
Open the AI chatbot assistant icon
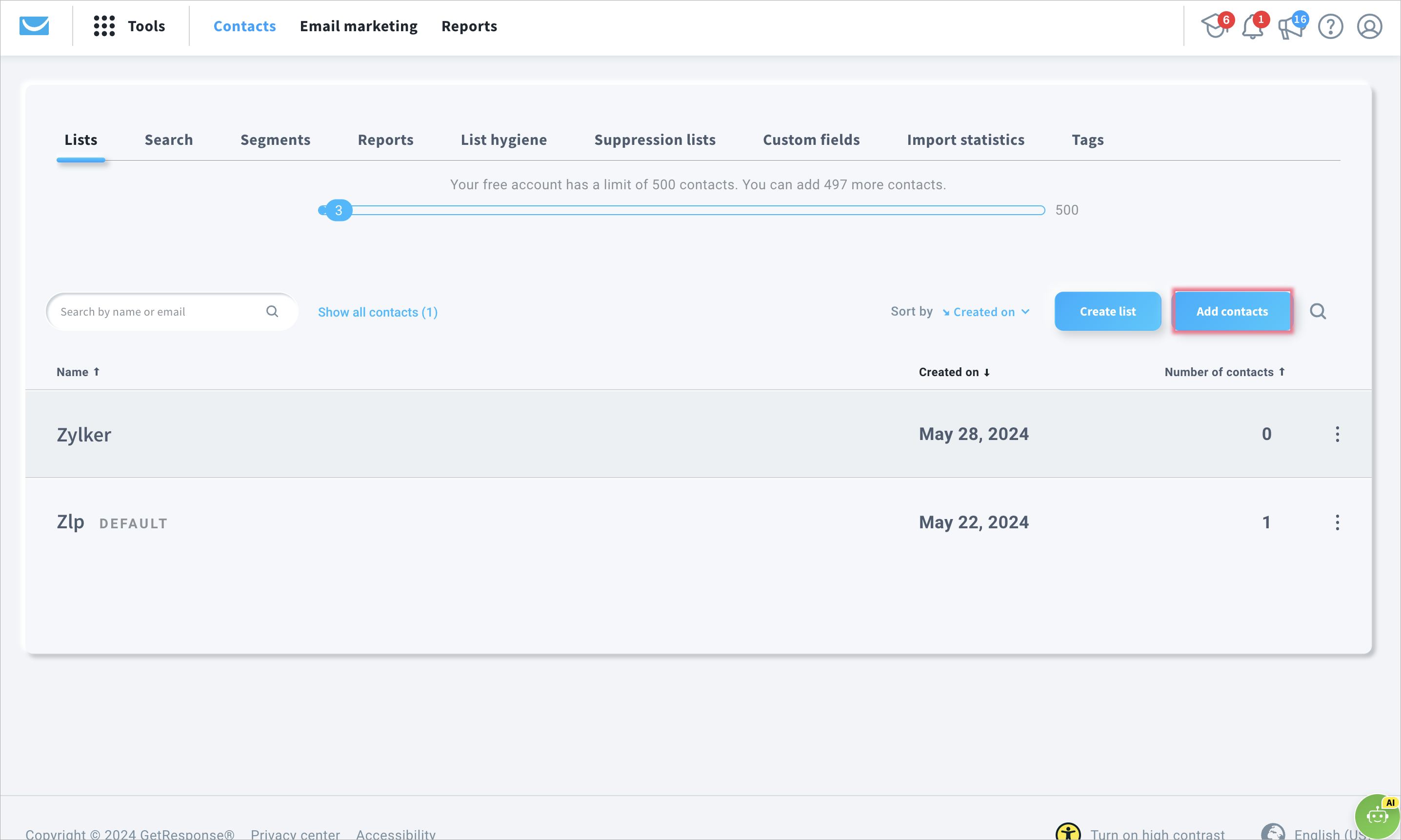(1377, 816)
